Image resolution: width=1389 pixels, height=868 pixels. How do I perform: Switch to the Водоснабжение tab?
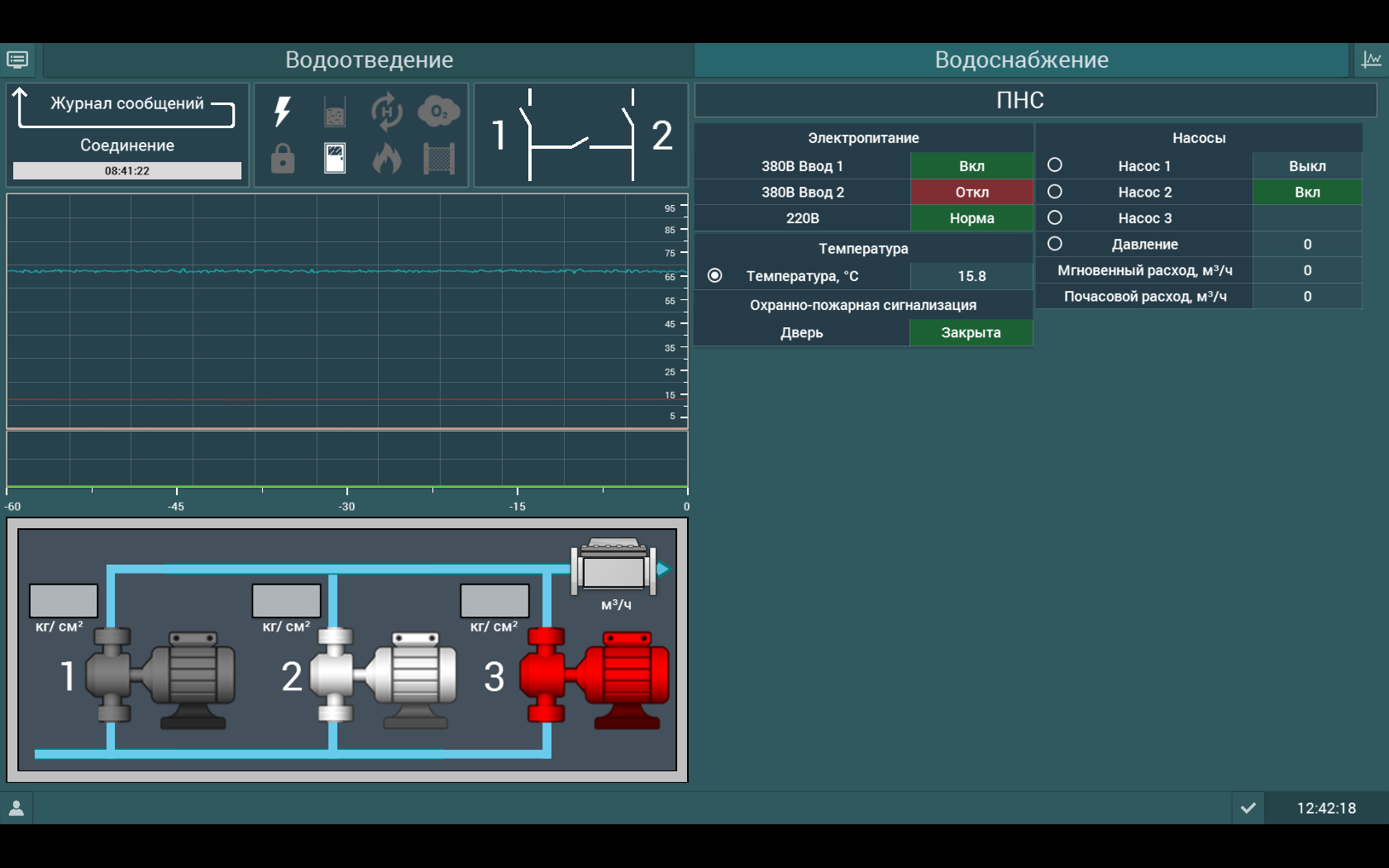pos(1021,60)
